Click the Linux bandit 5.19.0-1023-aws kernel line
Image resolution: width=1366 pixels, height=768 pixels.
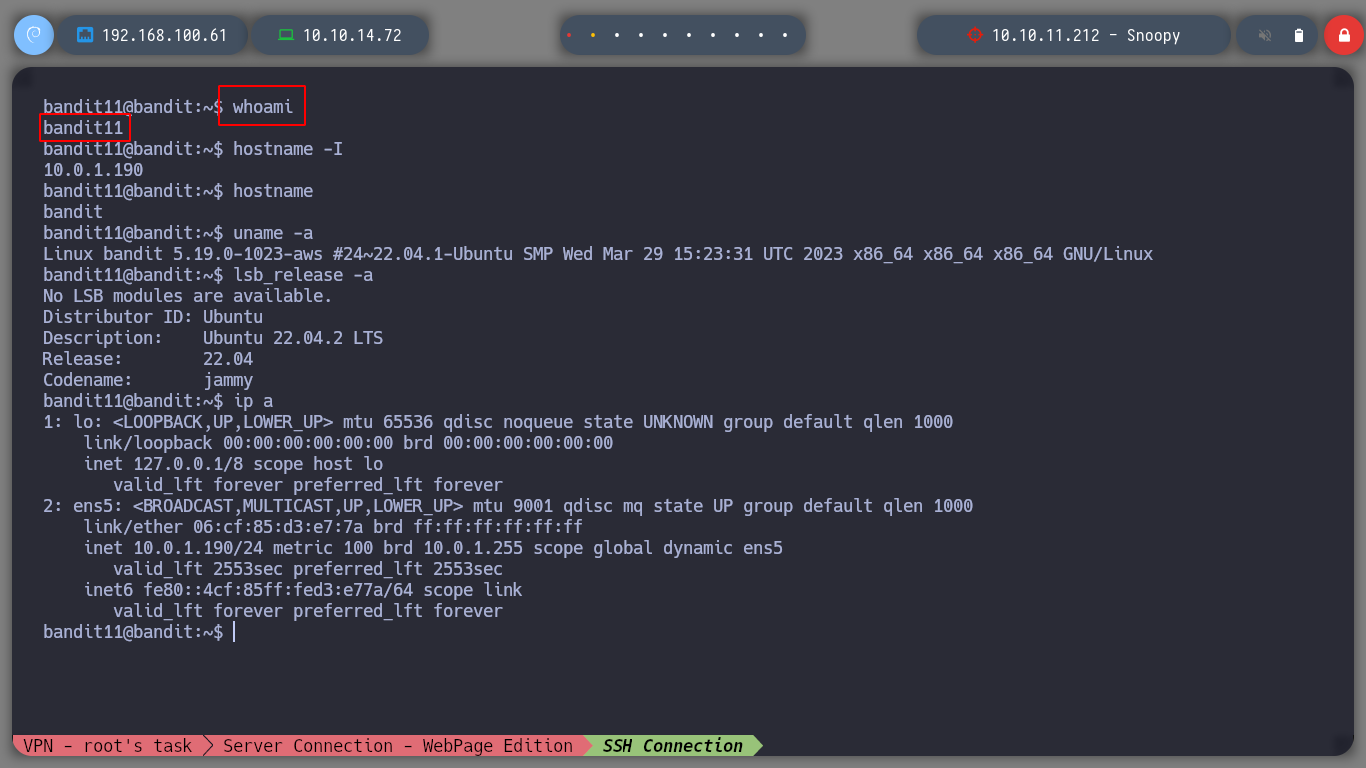tap(598, 254)
